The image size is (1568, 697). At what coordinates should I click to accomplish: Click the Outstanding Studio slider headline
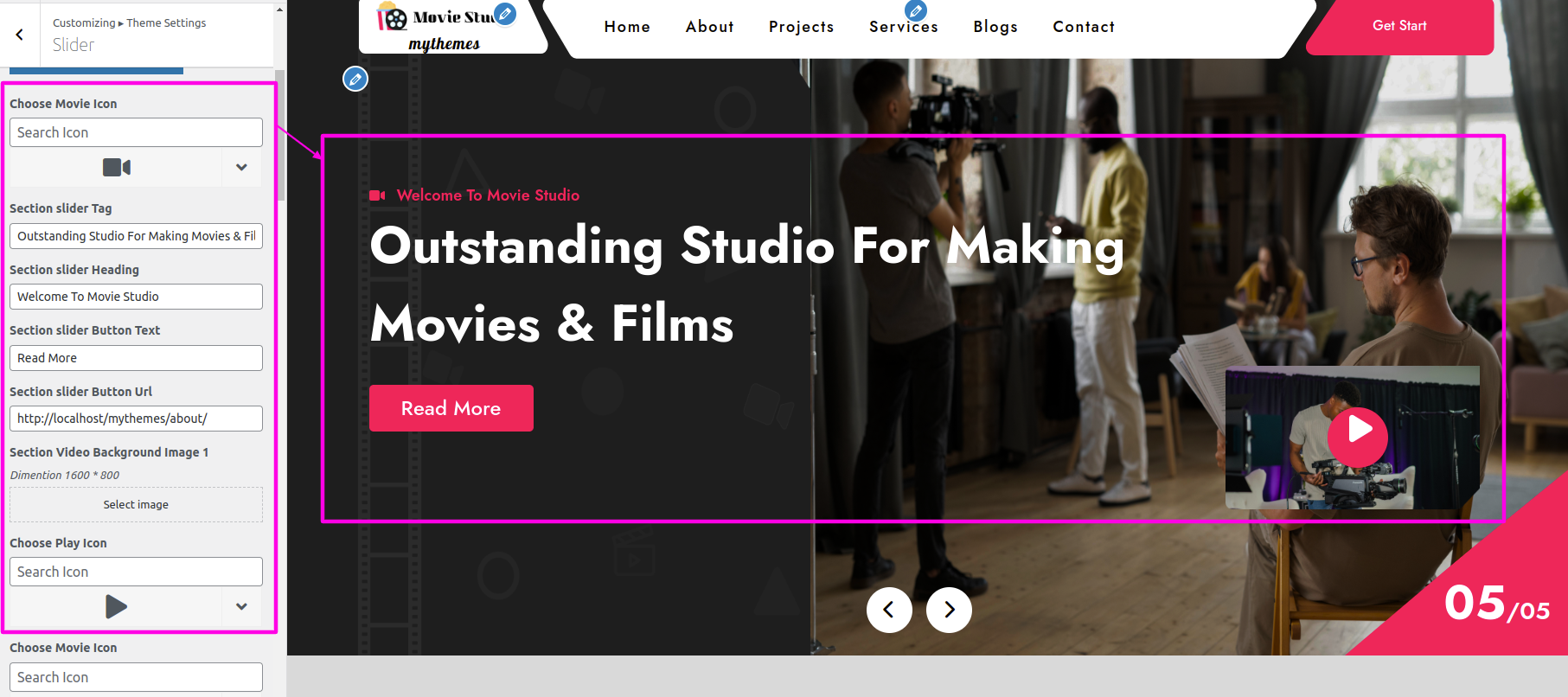pos(747,285)
